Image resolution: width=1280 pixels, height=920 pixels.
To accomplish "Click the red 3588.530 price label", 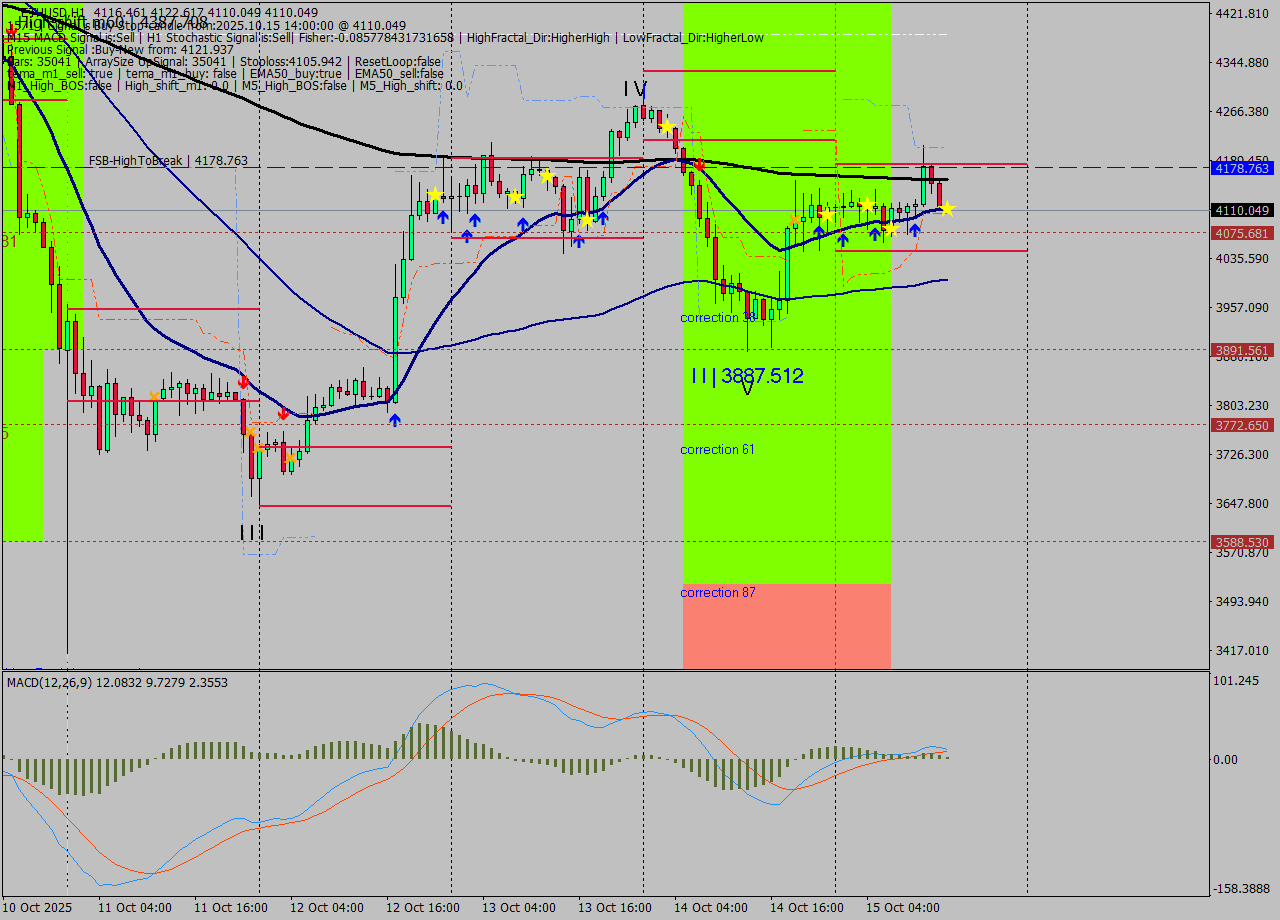I will point(1244,542).
